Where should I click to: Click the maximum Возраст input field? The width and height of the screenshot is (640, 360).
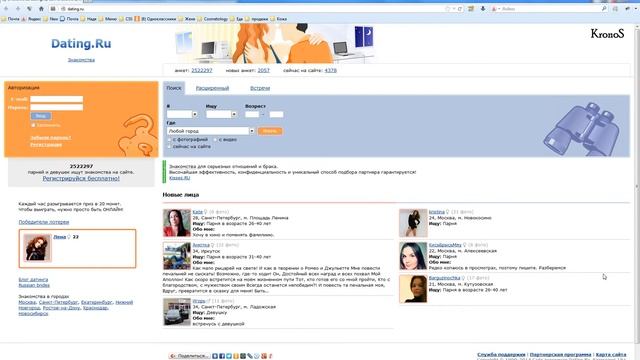(x=276, y=114)
